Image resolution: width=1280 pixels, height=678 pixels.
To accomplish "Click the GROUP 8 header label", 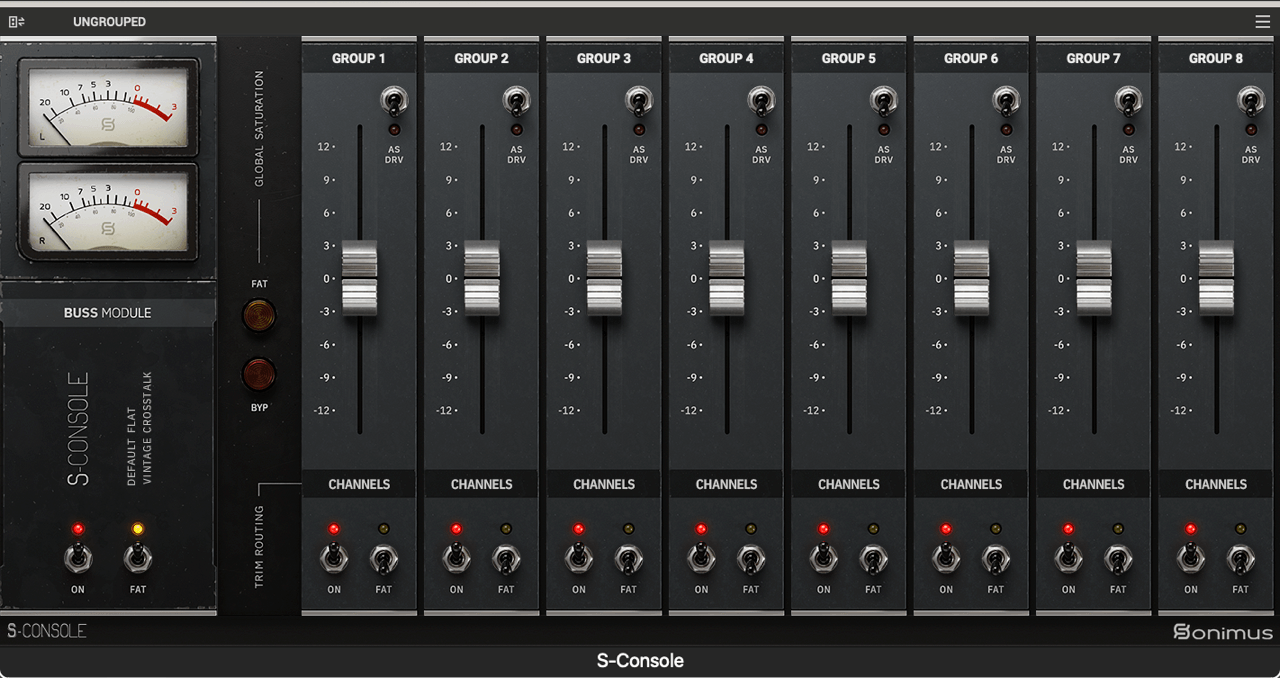I will (1216, 58).
